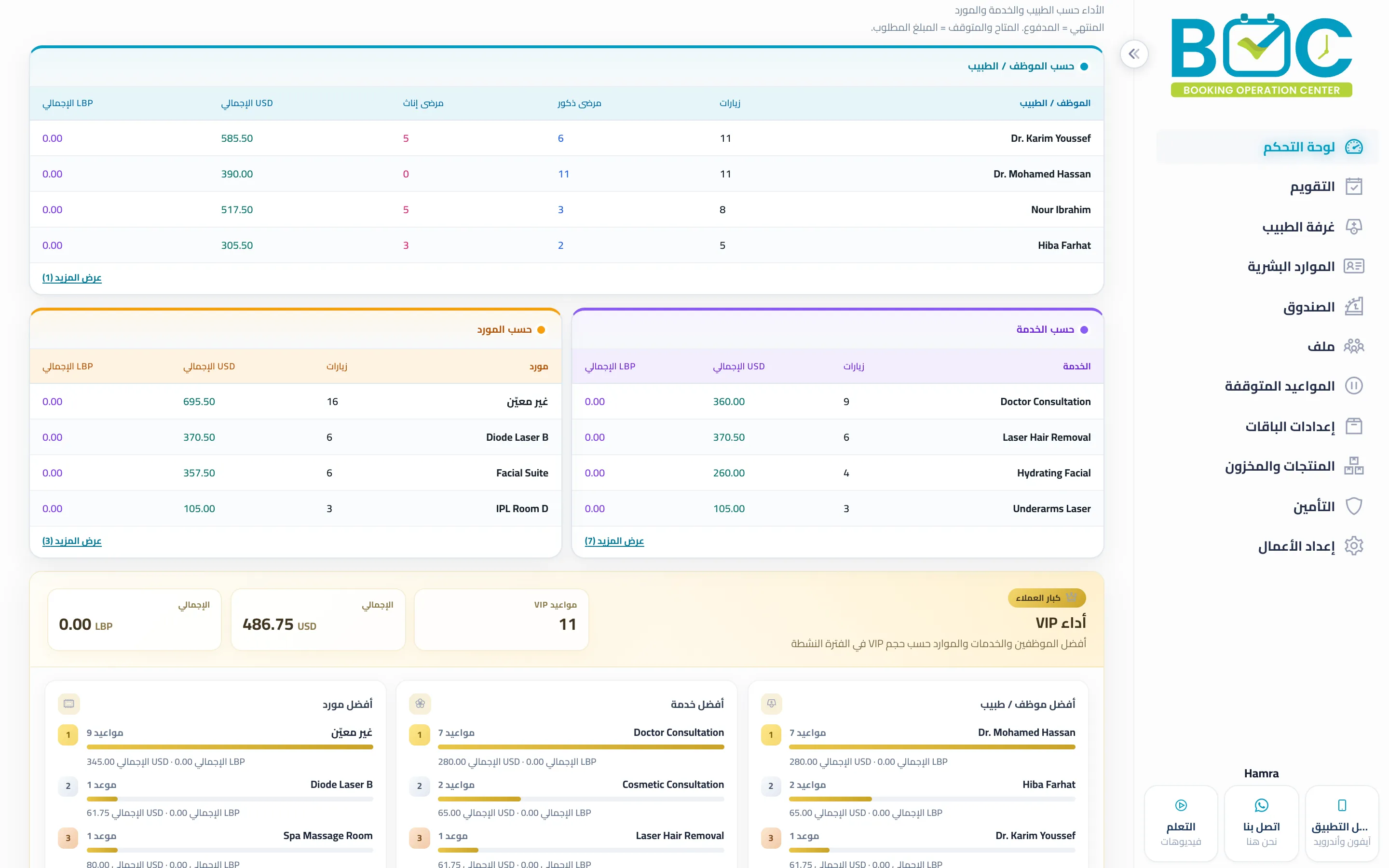
Task: Click the dashboard gauge icon in sidebar
Action: 1353,147
